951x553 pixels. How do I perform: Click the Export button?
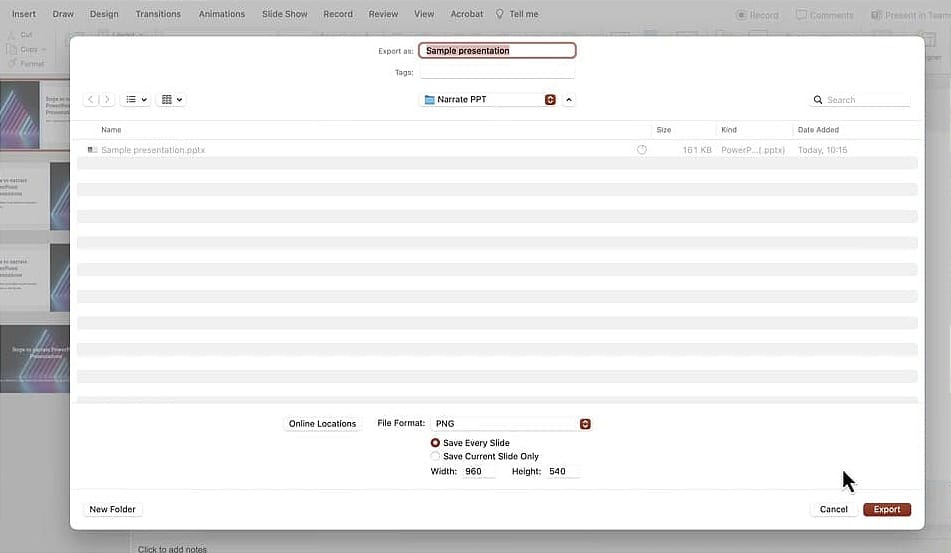pyautogui.click(x=887, y=509)
